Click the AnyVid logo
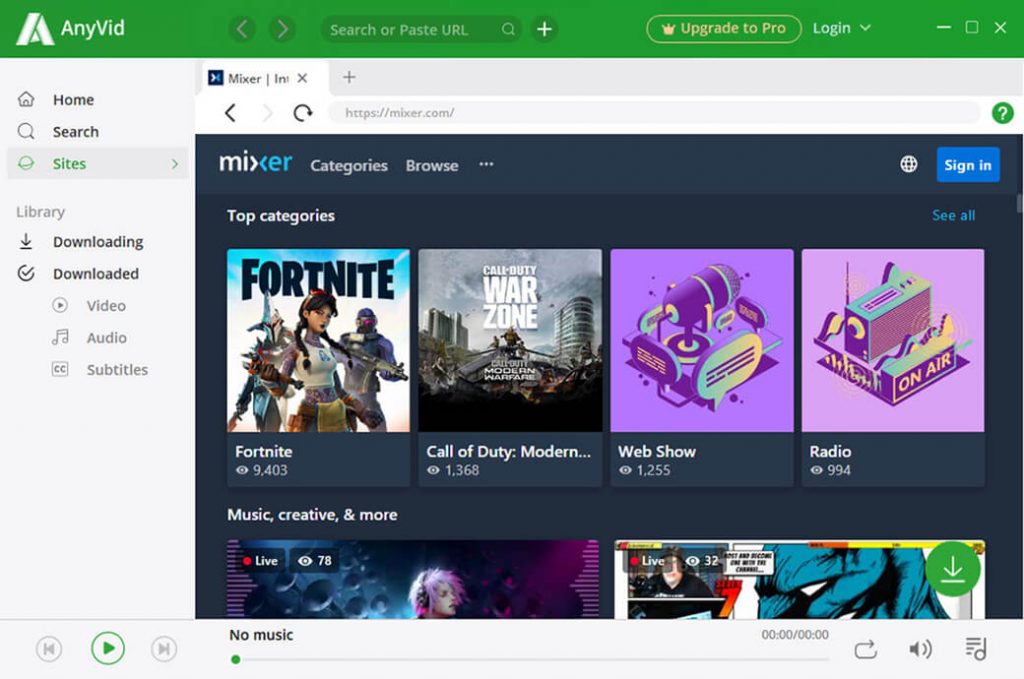This screenshot has width=1024, height=679. (x=71, y=29)
